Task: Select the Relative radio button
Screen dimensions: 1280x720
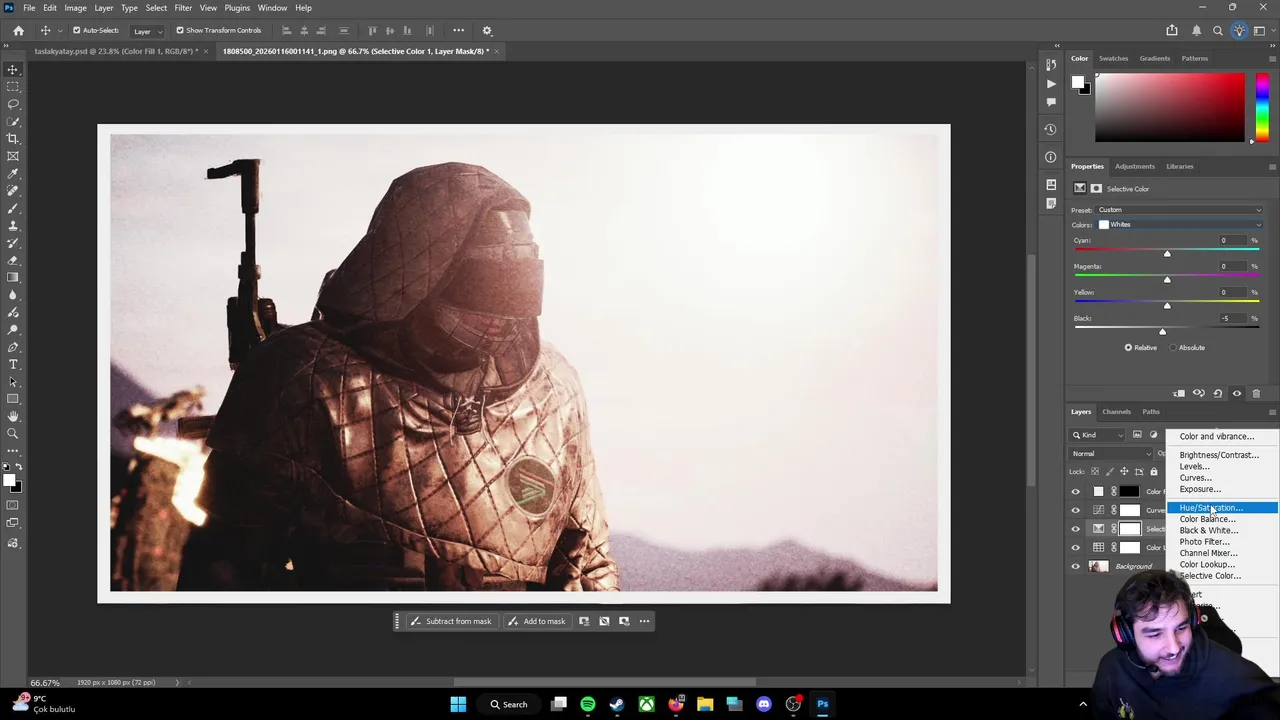Action: [1128, 347]
